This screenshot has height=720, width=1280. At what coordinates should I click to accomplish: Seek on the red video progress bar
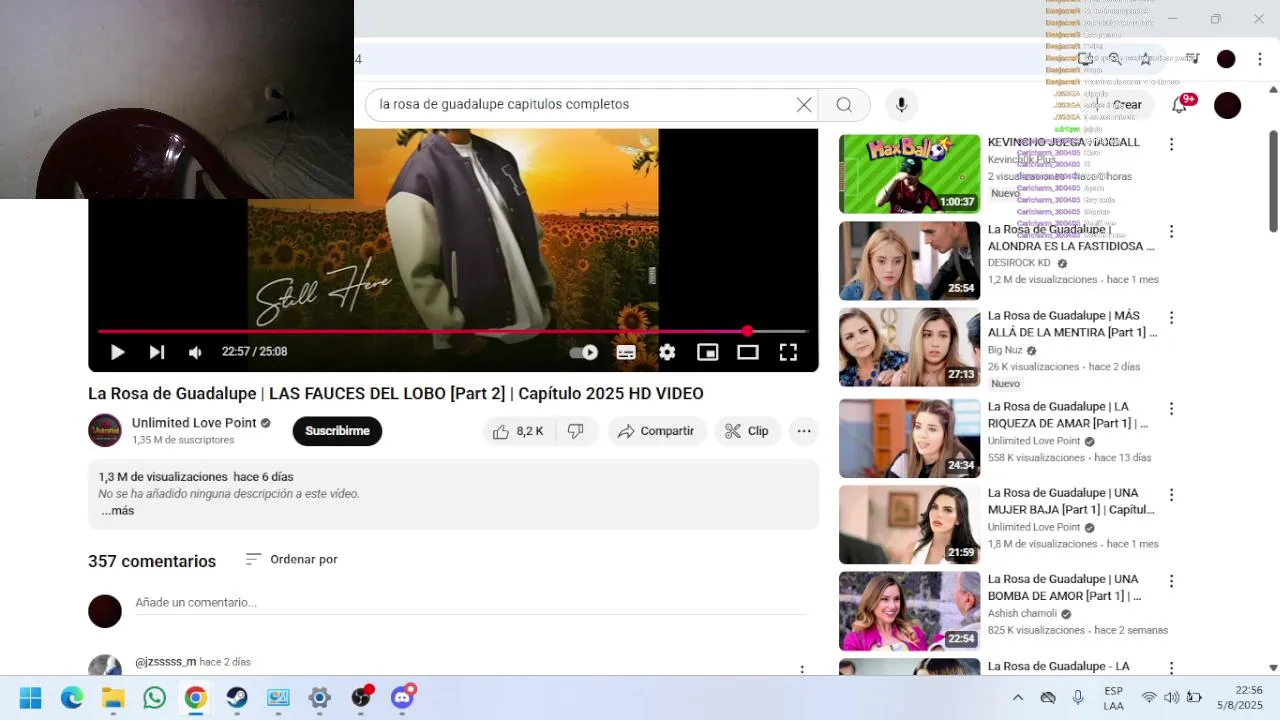453,331
